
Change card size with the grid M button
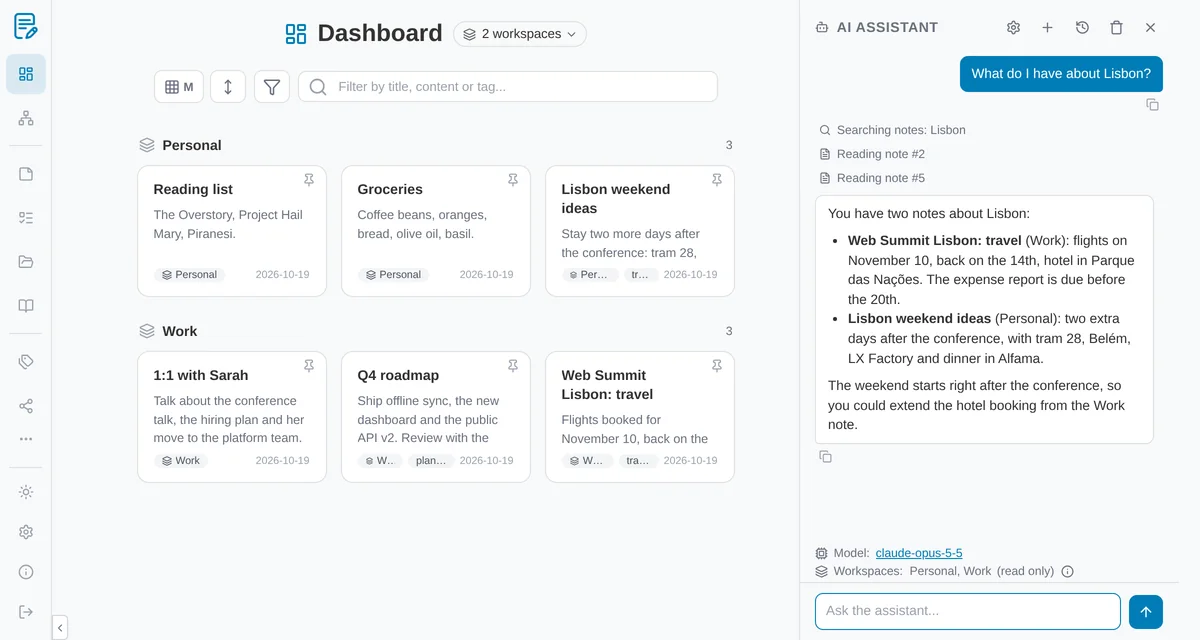(179, 87)
